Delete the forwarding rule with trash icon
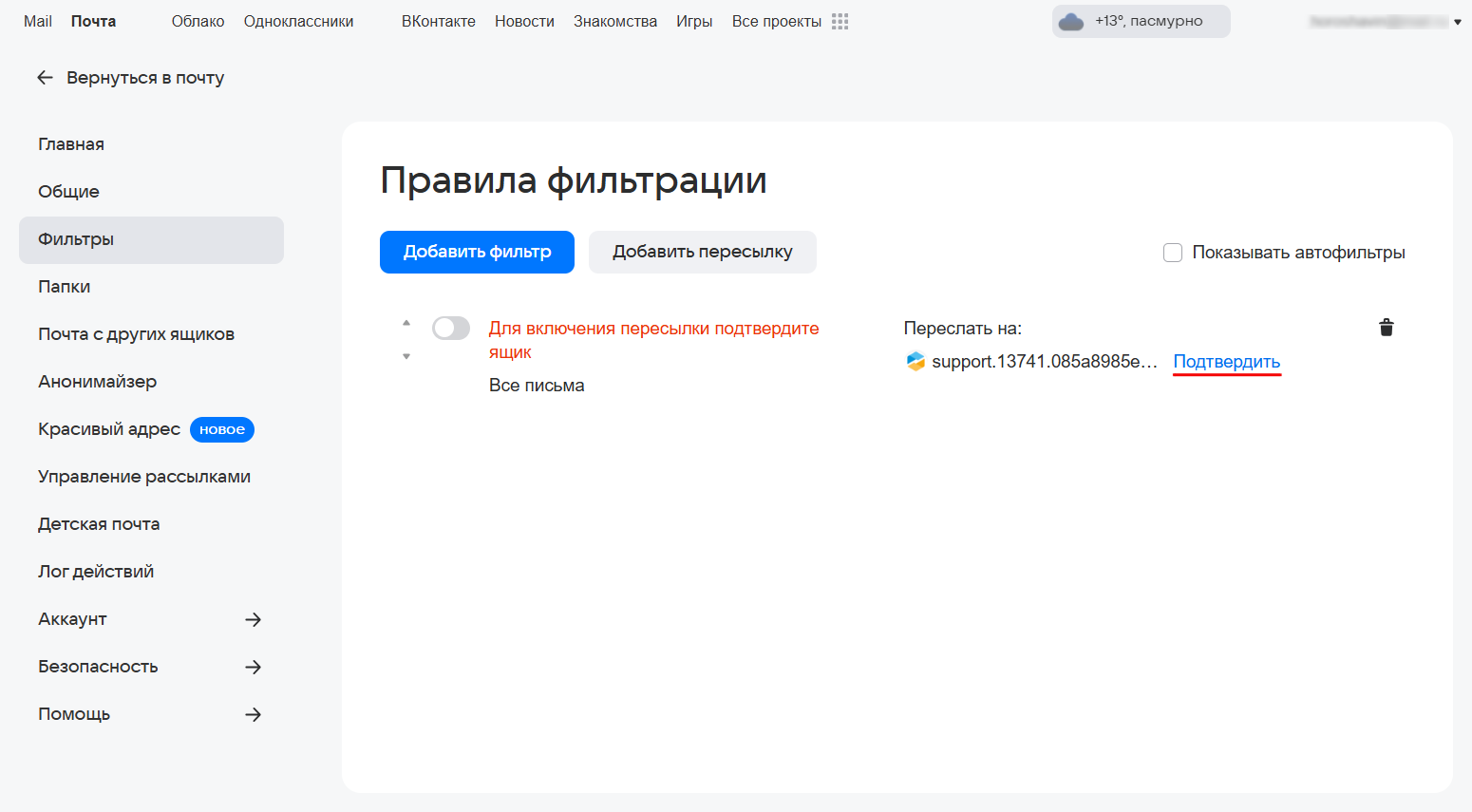The image size is (1472, 812). pyautogui.click(x=1386, y=328)
